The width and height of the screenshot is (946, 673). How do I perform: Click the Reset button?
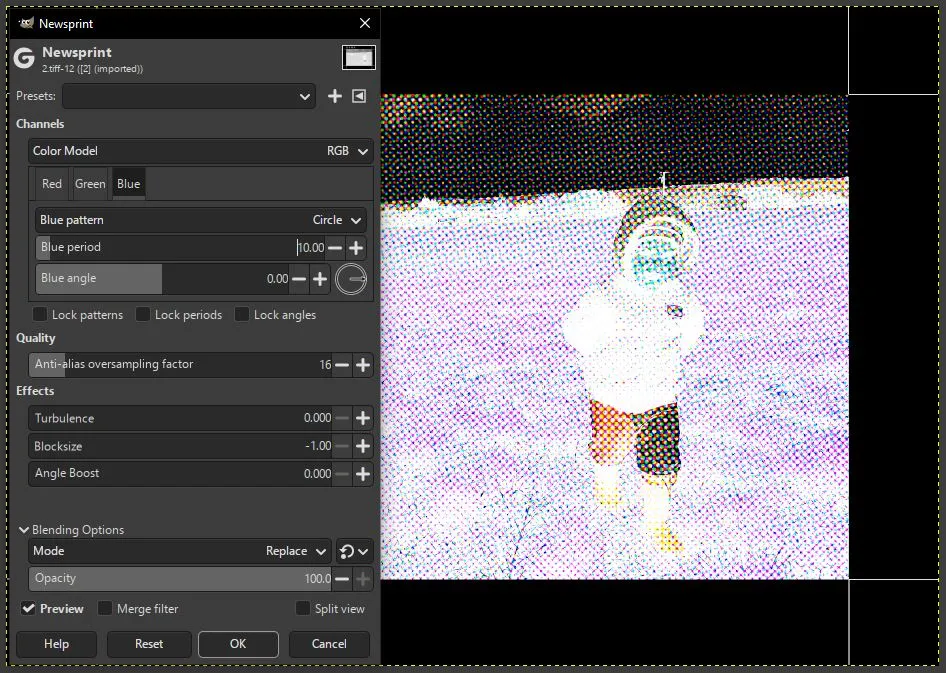coord(149,644)
